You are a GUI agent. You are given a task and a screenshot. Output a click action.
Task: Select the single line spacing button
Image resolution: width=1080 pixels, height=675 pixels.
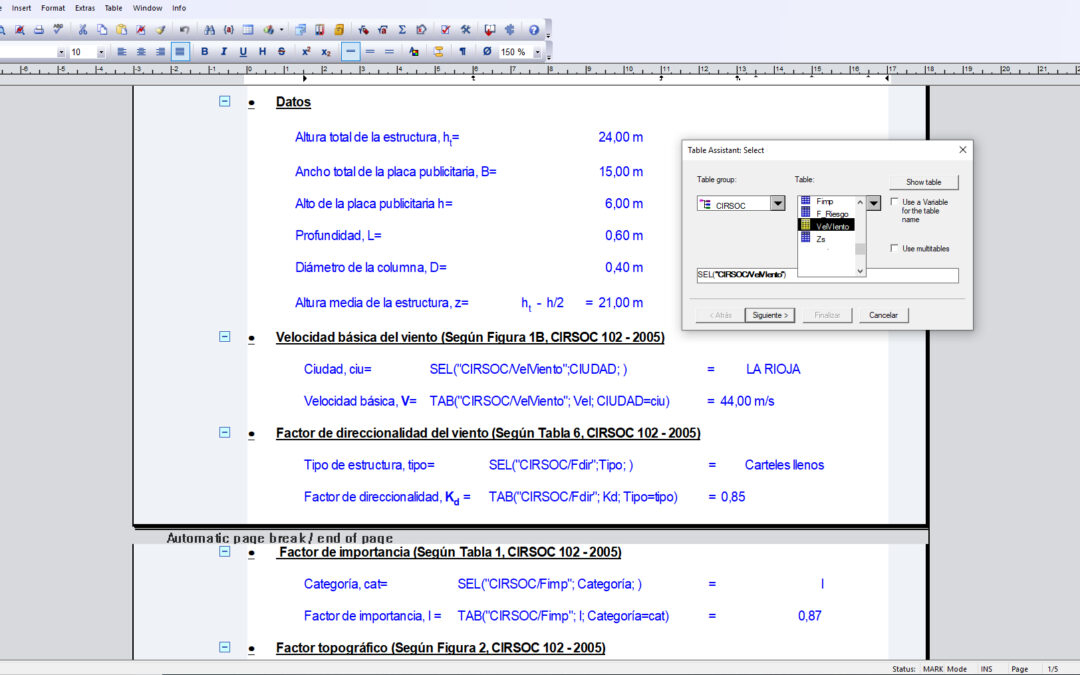pos(351,52)
